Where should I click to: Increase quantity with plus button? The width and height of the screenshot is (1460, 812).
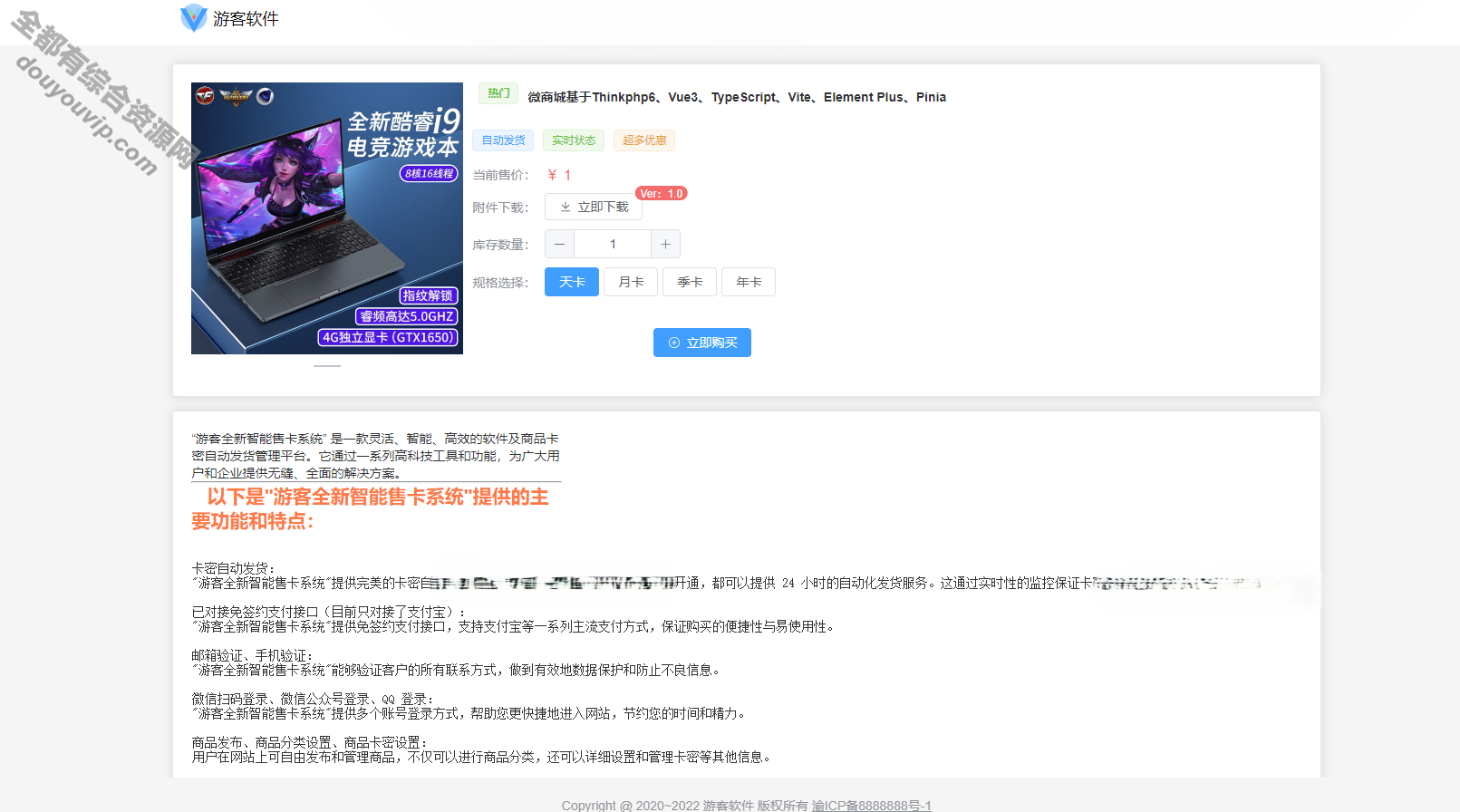[665, 244]
